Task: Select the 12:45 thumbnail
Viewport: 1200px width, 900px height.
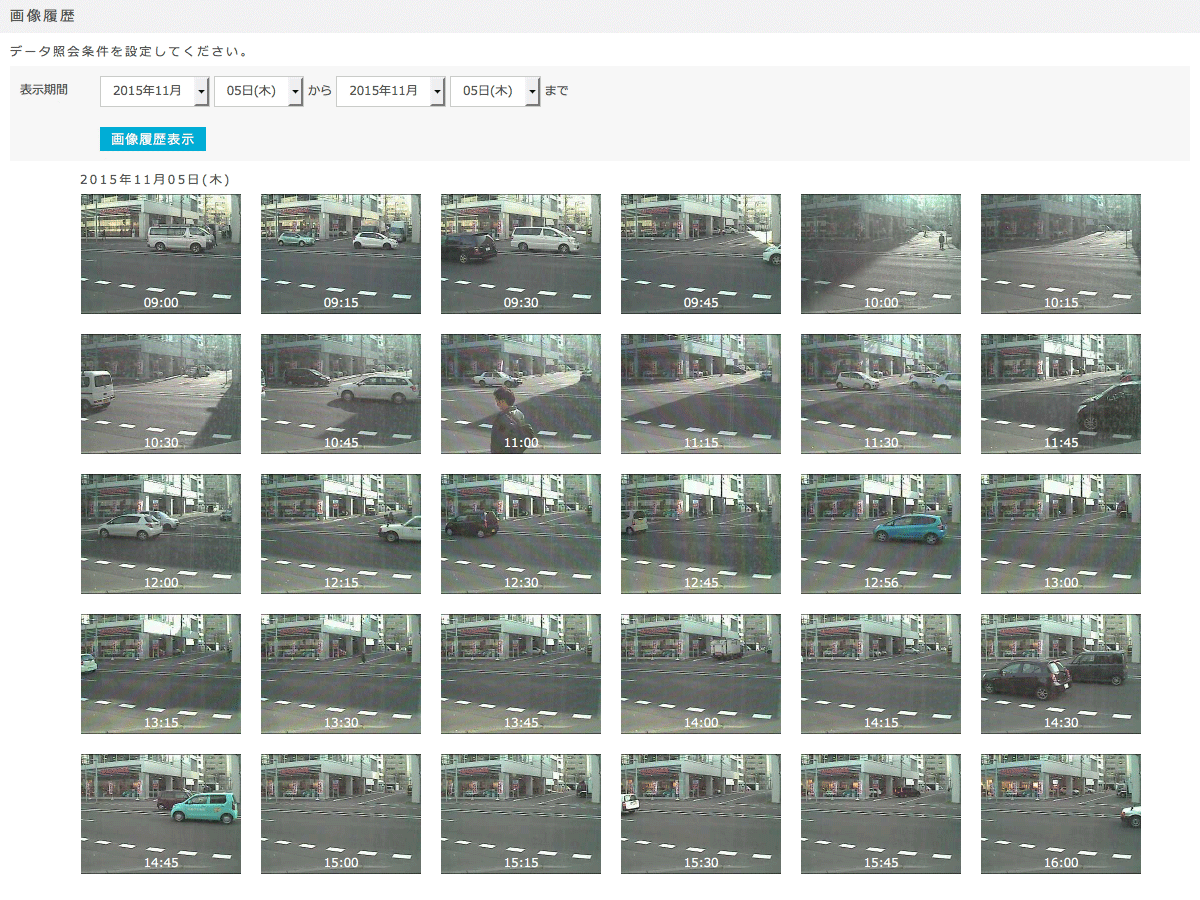Action: tap(701, 534)
